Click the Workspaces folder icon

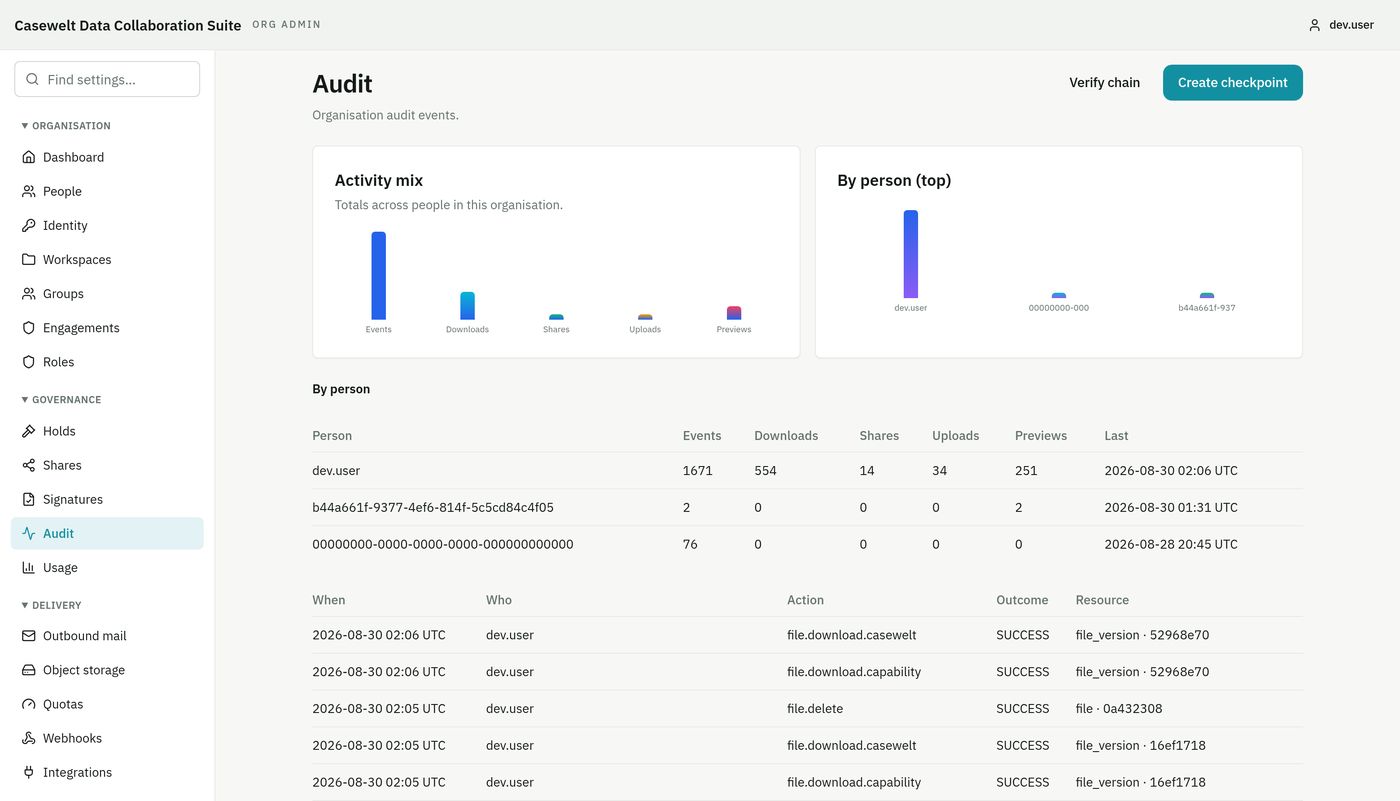point(29,259)
